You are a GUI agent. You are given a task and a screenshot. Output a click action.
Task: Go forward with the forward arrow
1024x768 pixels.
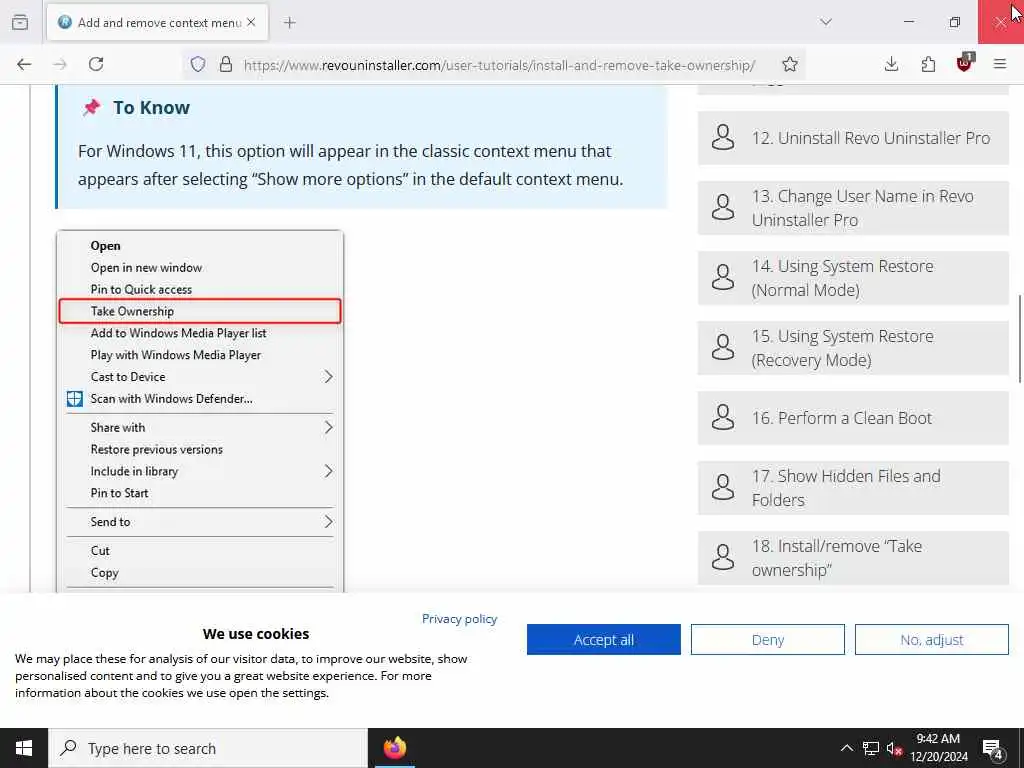(x=60, y=64)
